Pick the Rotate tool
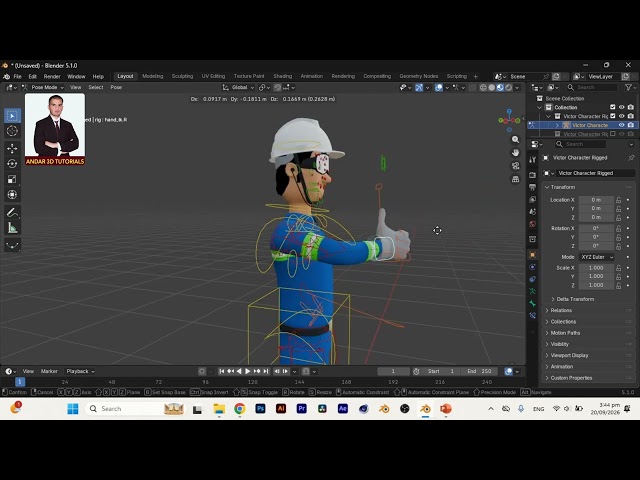The height and width of the screenshot is (480, 640). (x=12, y=164)
